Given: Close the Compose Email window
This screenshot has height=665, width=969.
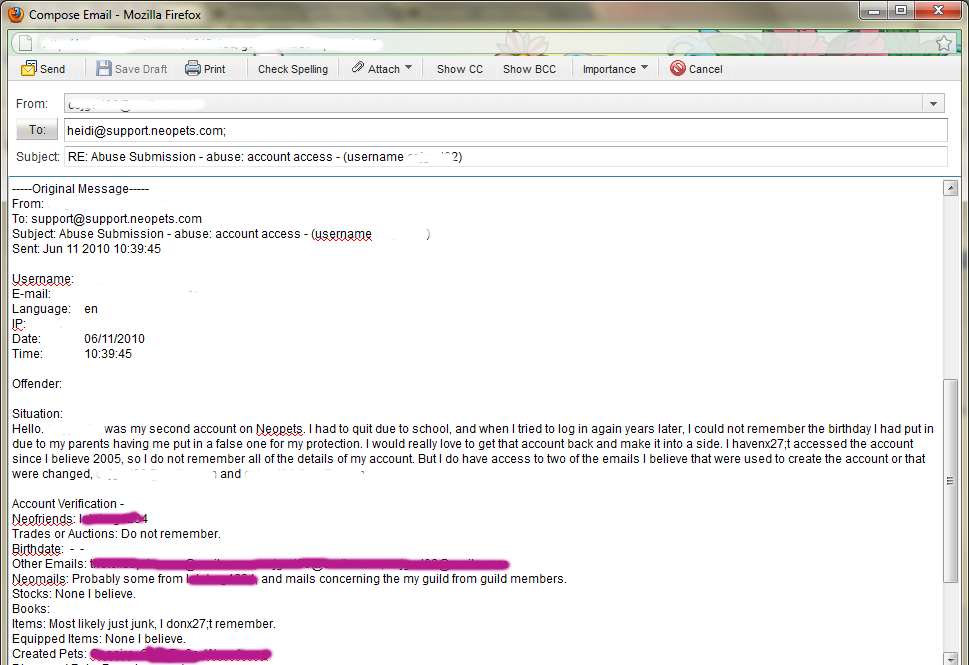Looking at the screenshot, I should (x=938, y=11).
